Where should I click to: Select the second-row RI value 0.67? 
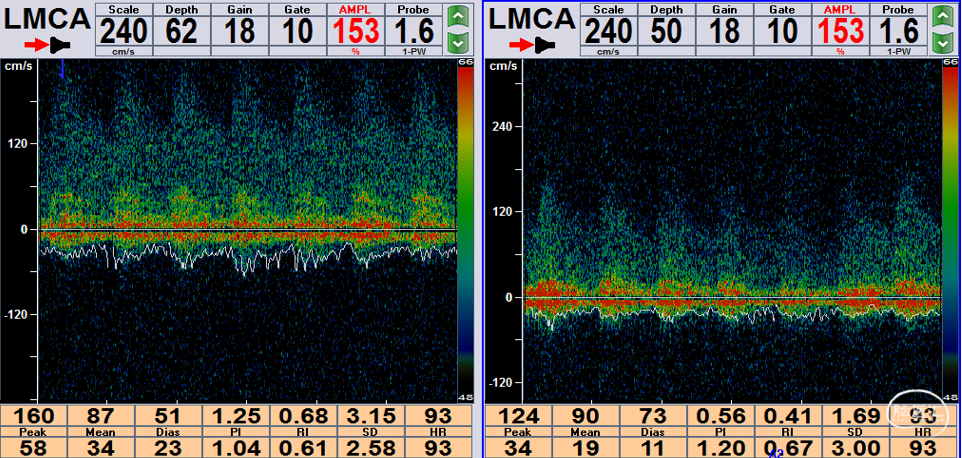click(x=788, y=447)
